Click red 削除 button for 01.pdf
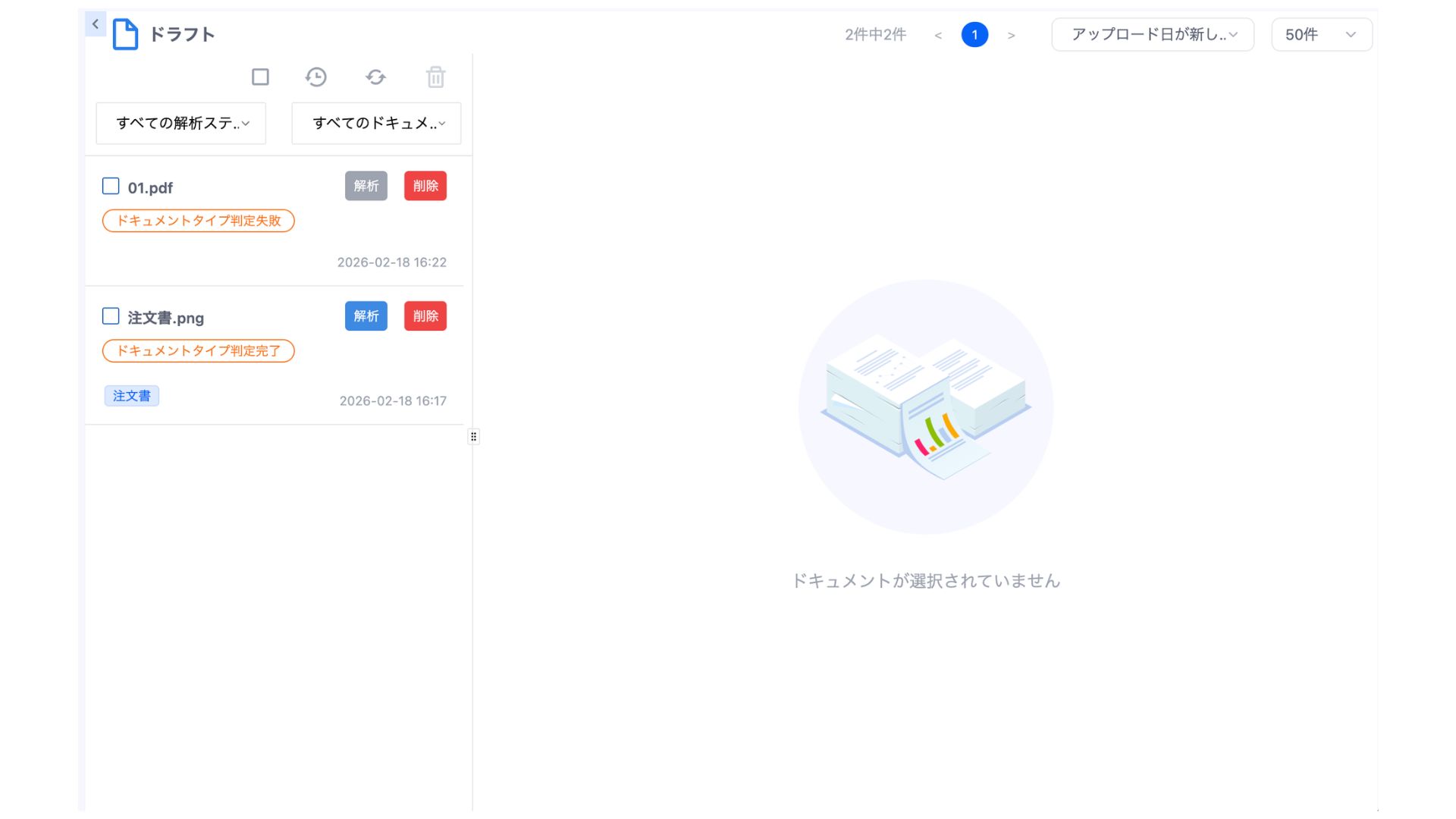Viewport: 1456px width, 819px height. (x=425, y=186)
